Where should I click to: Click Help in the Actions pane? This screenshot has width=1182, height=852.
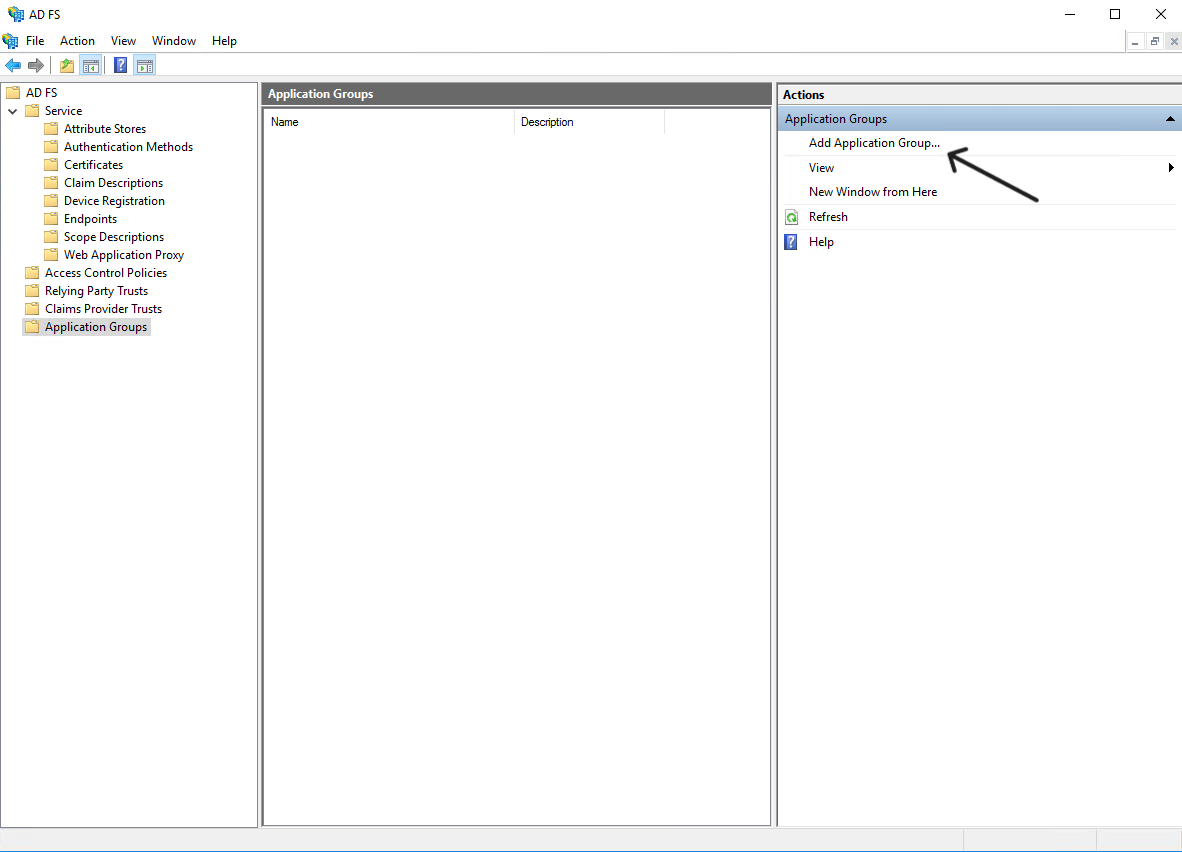click(822, 242)
